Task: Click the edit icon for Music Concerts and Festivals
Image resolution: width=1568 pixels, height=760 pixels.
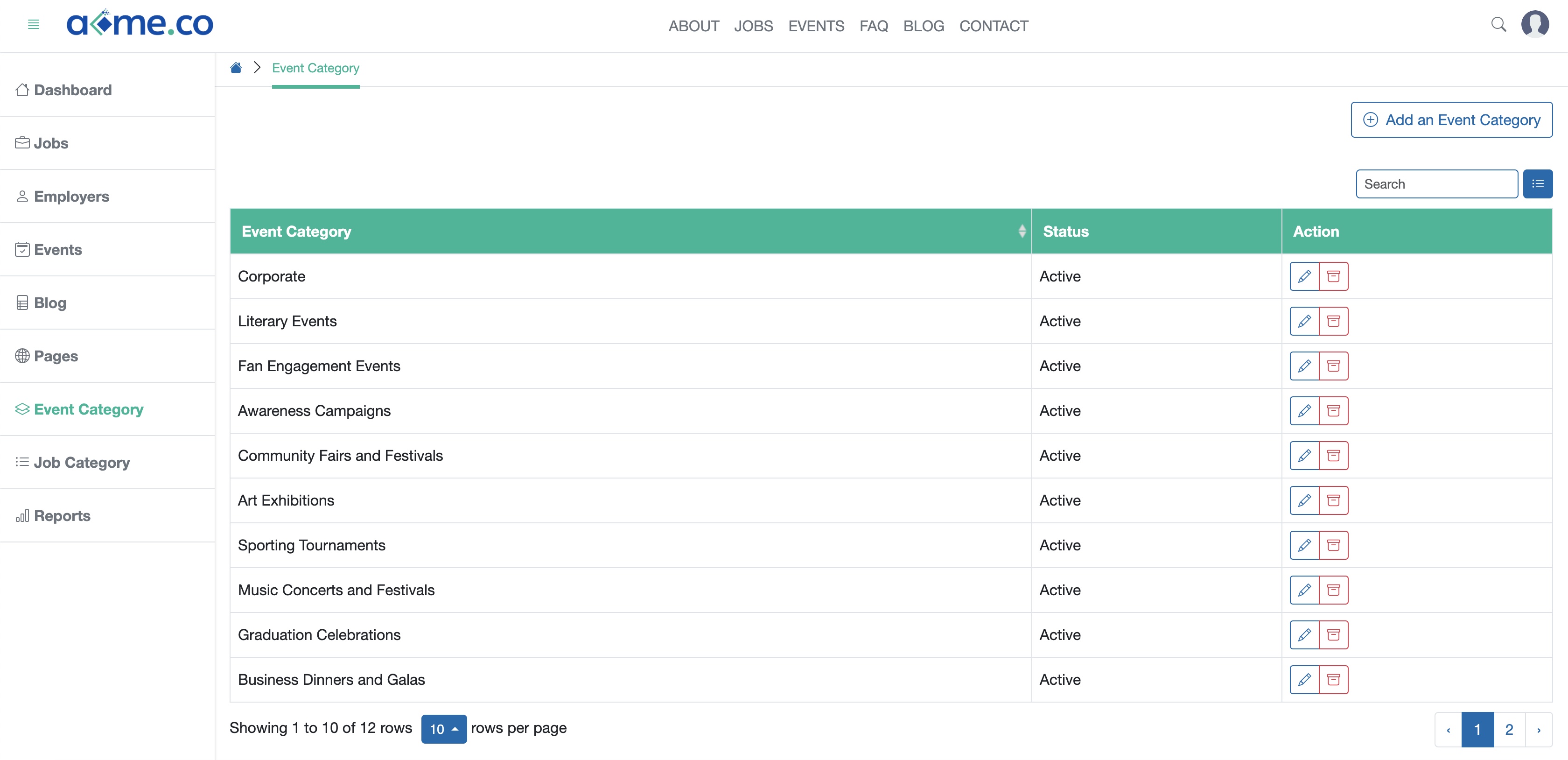Action: [x=1304, y=590]
